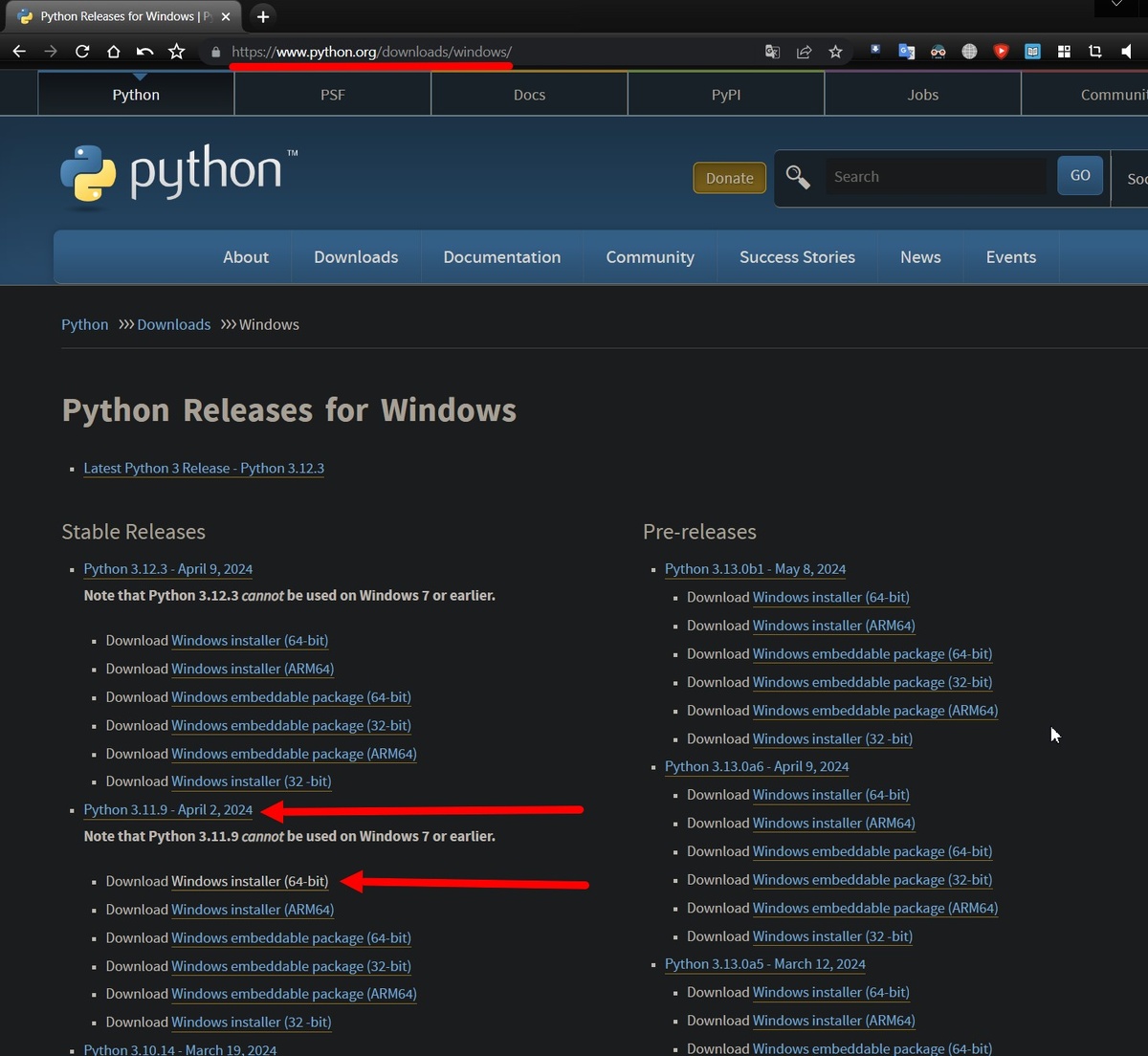Click the python logo in the site header
The height and width of the screenshot is (1056, 1148).
pos(180,176)
